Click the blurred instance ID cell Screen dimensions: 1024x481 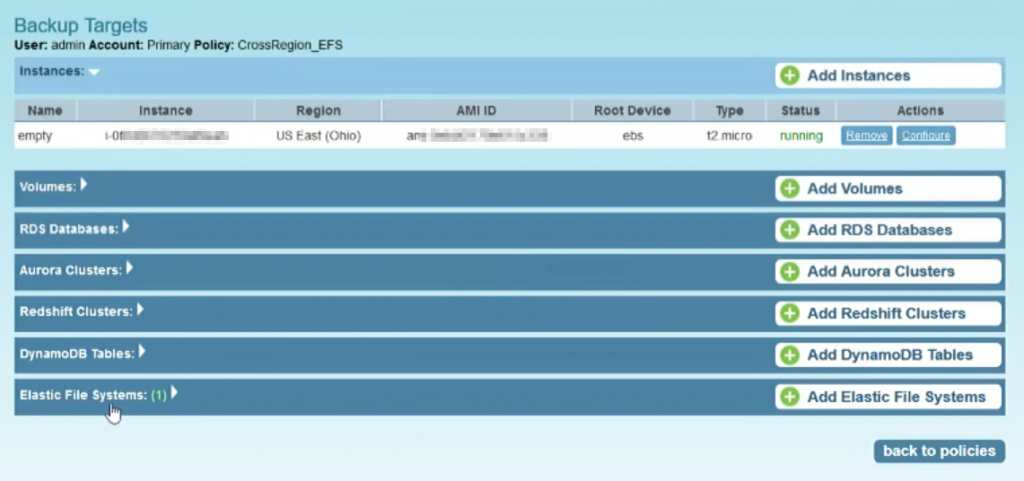[166, 136]
